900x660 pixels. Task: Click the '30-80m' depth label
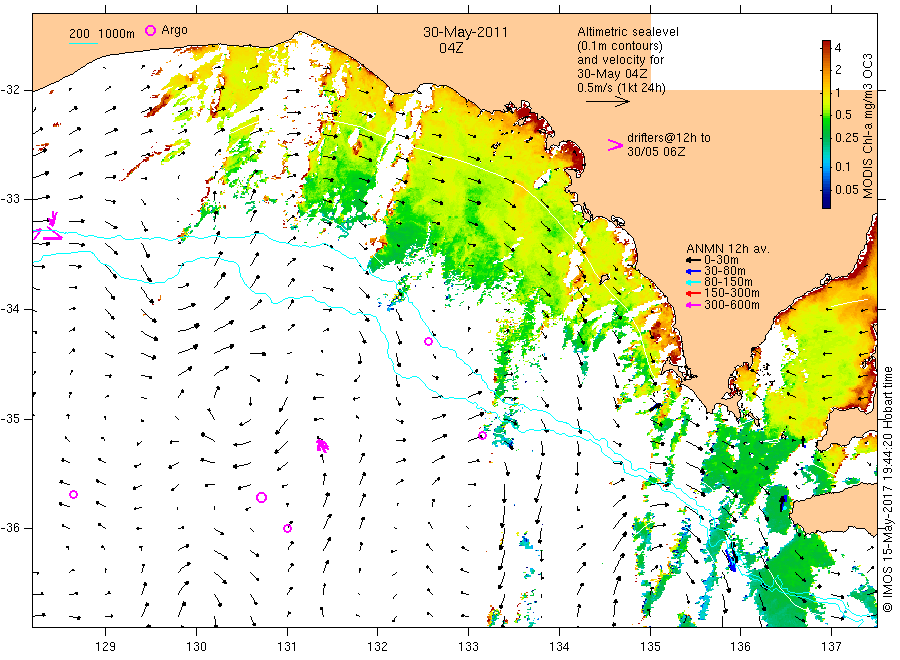click(x=724, y=271)
